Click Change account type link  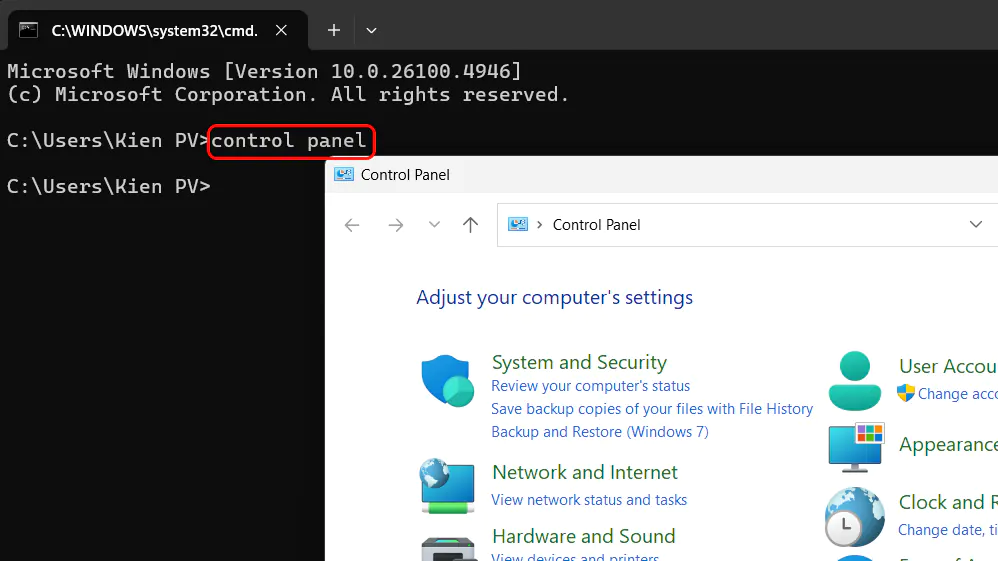pyautogui.click(x=957, y=394)
